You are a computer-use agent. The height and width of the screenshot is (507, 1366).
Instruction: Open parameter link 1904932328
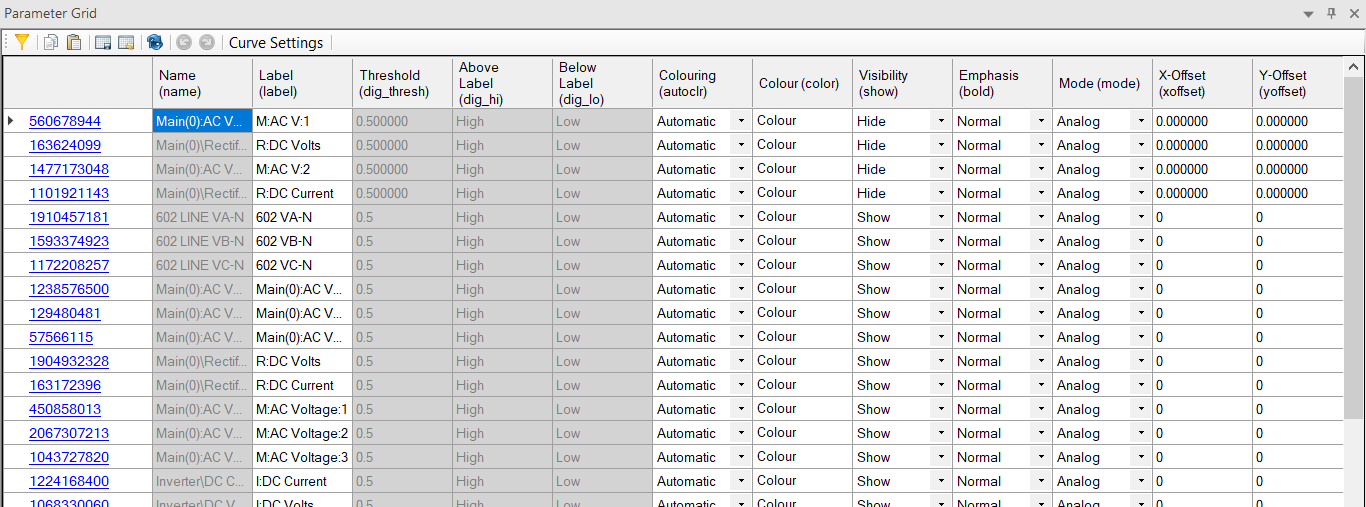69,361
